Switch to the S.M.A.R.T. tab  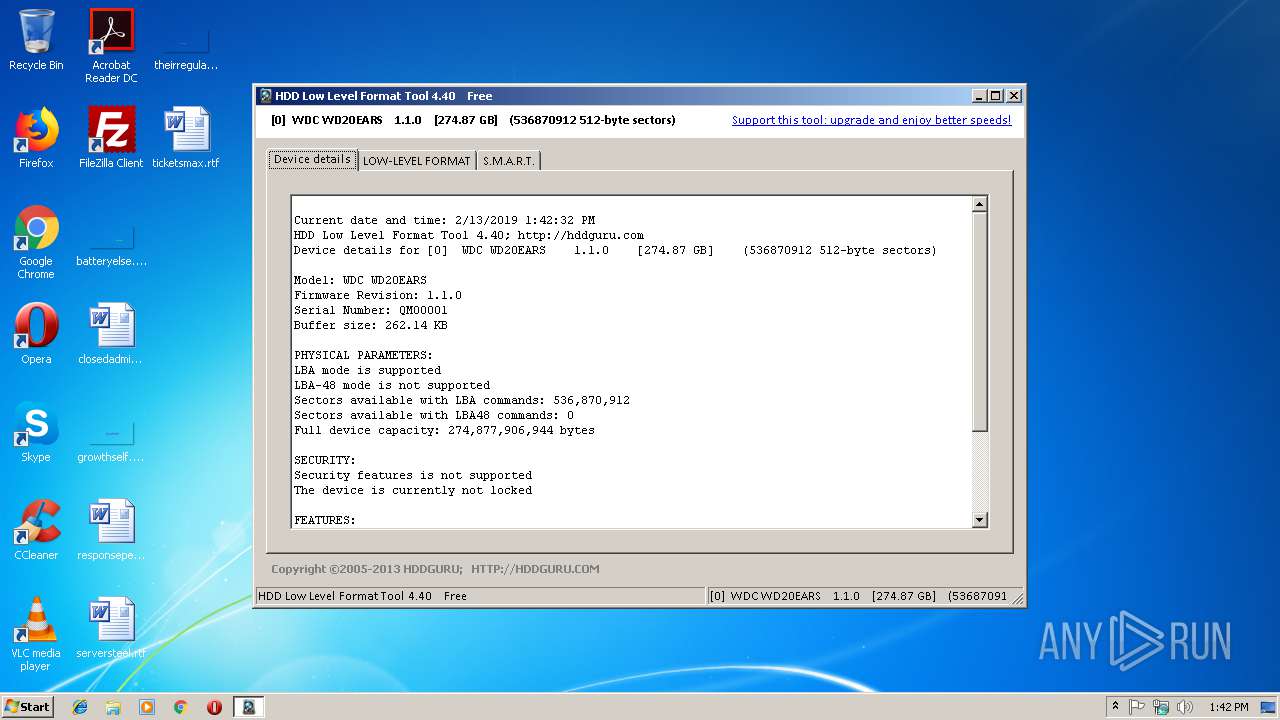pyautogui.click(x=509, y=161)
